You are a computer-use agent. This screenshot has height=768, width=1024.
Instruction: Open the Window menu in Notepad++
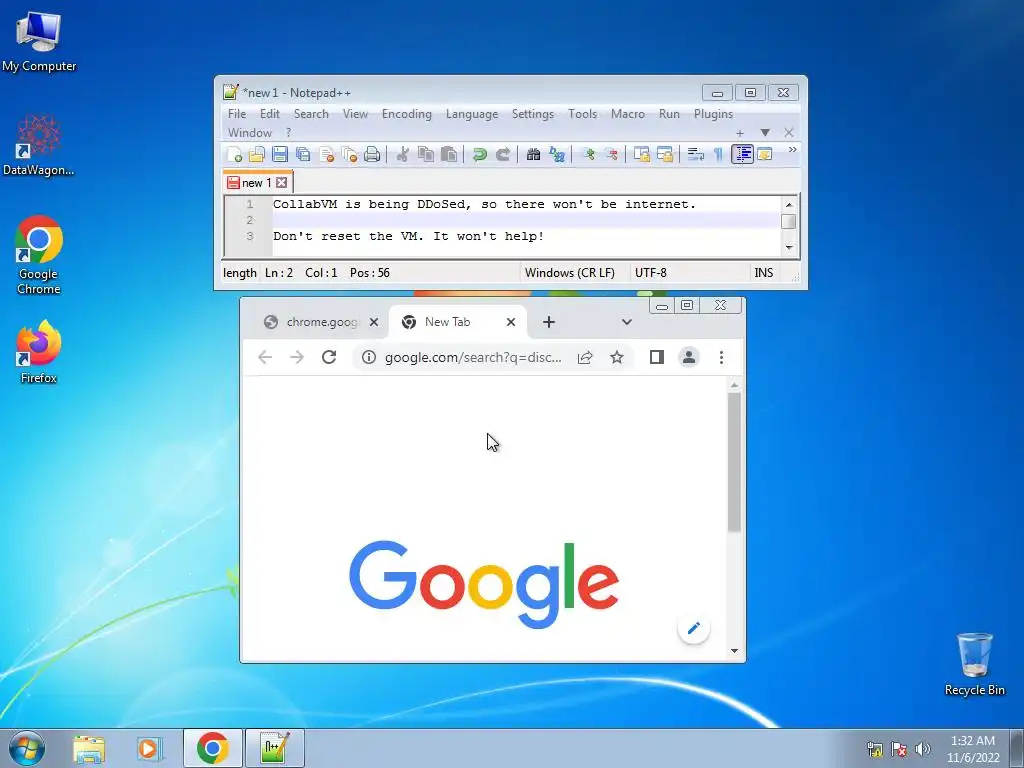click(249, 133)
